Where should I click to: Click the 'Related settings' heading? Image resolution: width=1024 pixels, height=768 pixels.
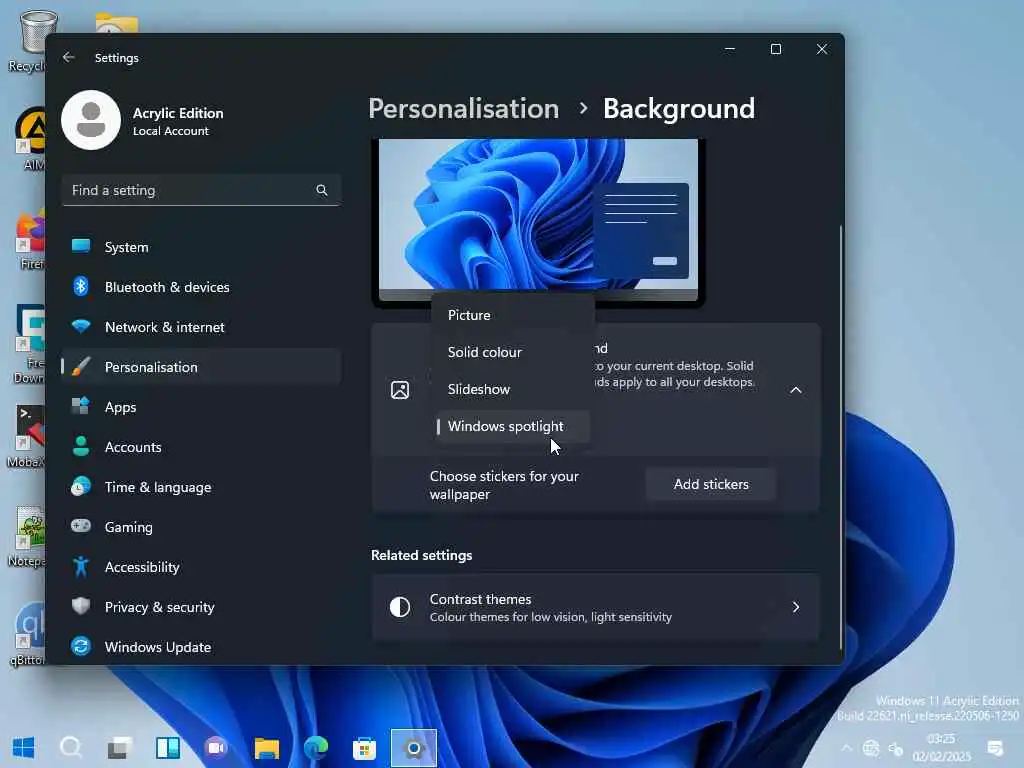(422, 555)
